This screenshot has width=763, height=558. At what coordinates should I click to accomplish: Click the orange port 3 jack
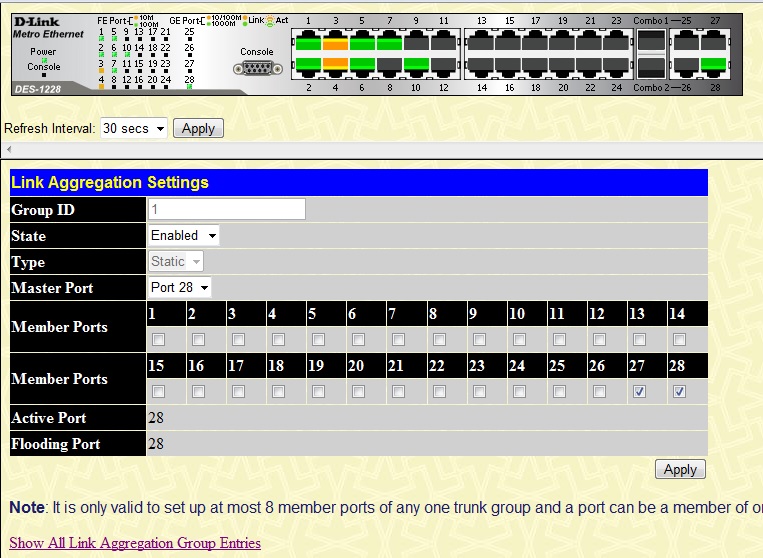[x=335, y=43]
